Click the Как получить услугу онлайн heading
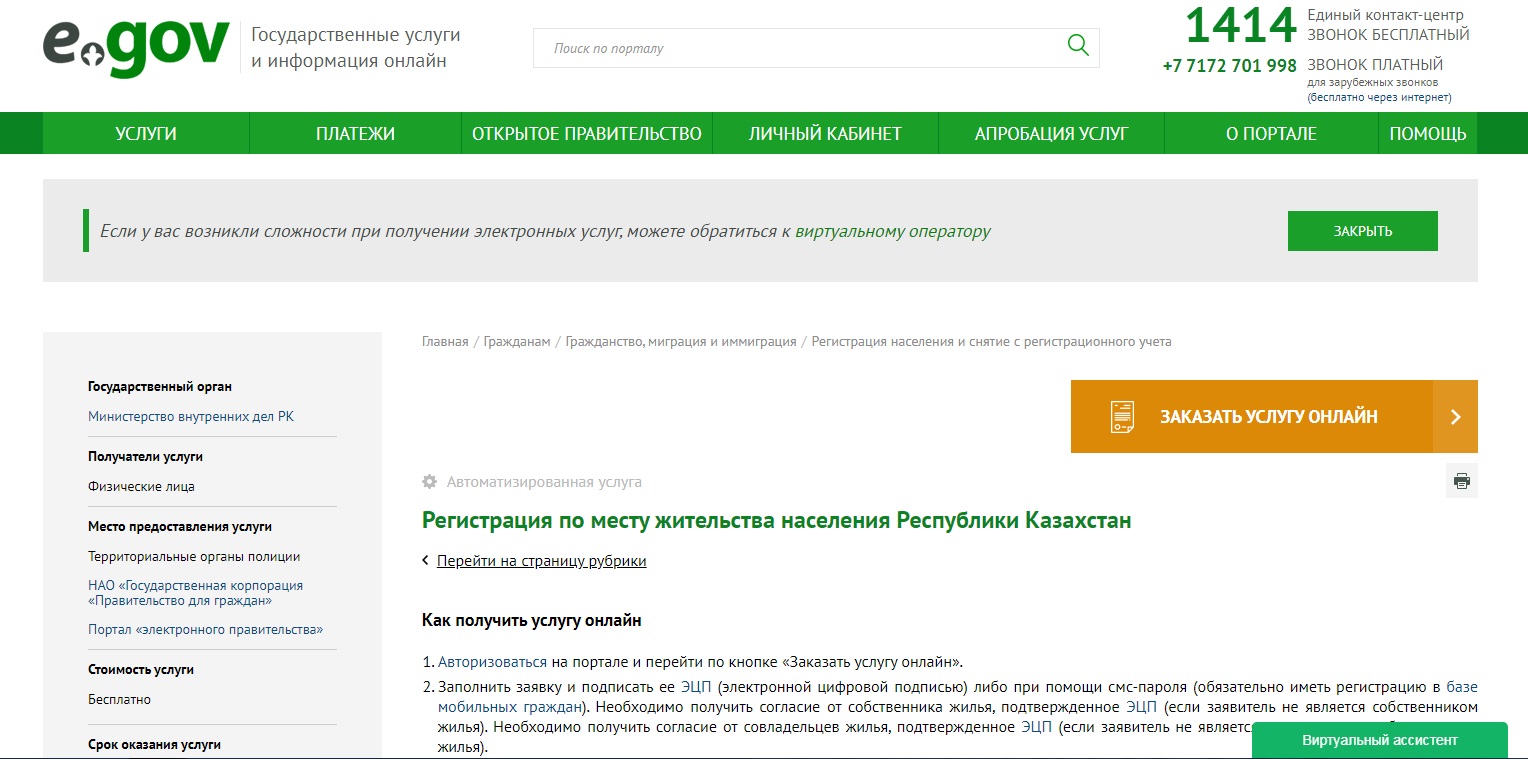1528x759 pixels. point(531,621)
